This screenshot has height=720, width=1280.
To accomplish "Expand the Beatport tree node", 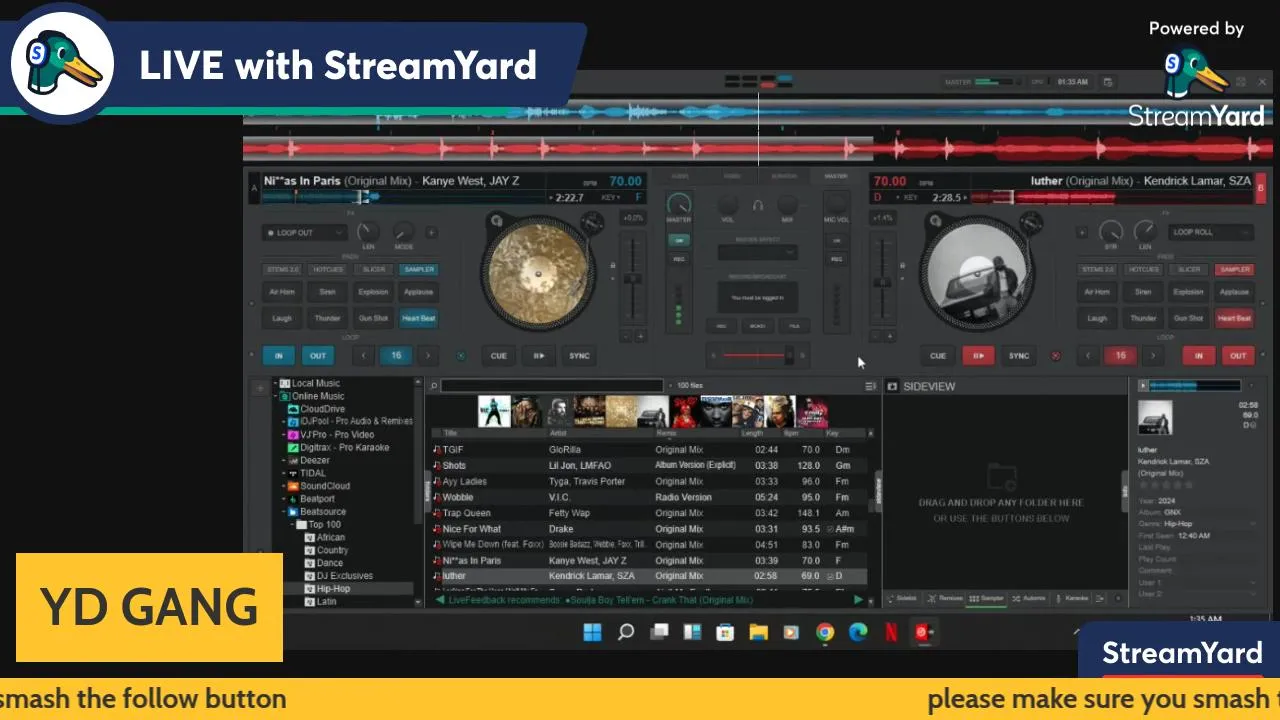I will [x=283, y=499].
